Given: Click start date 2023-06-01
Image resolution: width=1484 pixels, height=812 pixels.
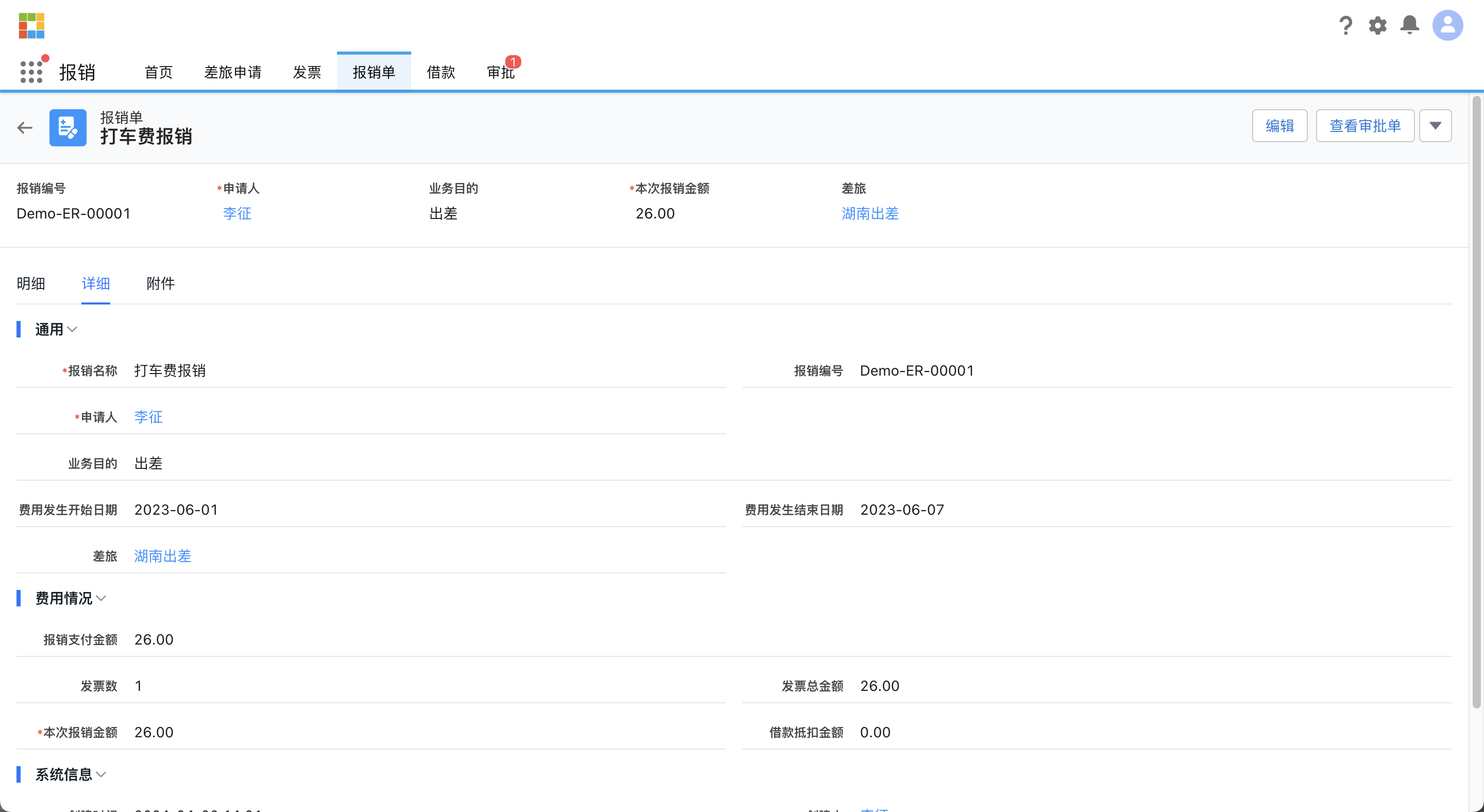Looking at the screenshot, I should (x=176, y=510).
